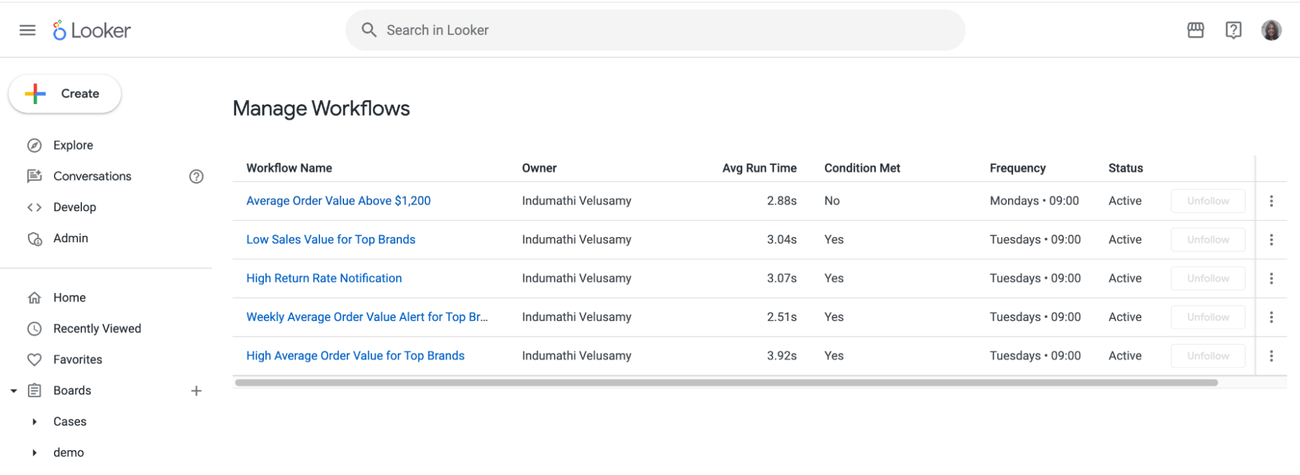Click the Explore compass icon
This screenshot has width=1300, height=475.
coord(34,145)
